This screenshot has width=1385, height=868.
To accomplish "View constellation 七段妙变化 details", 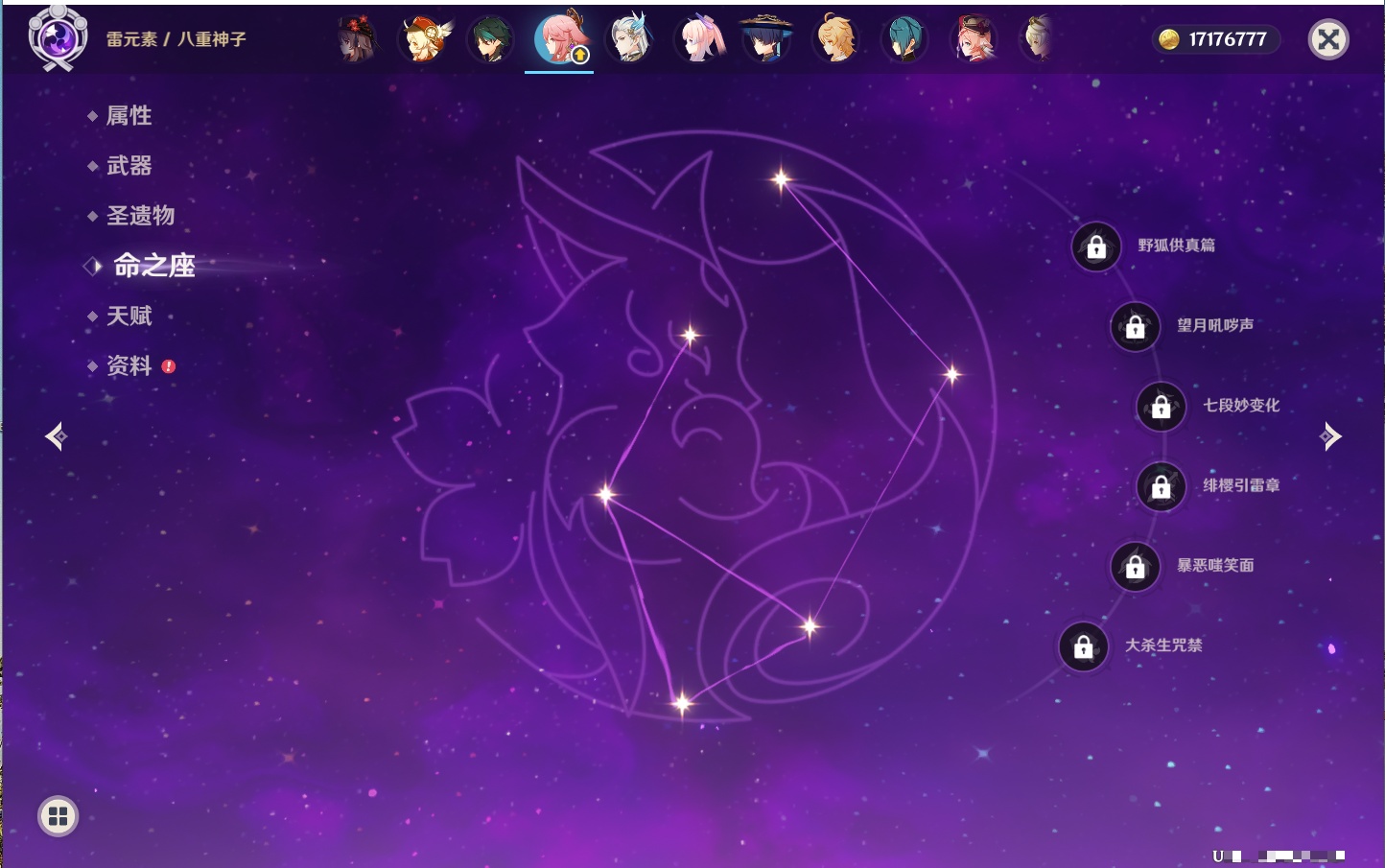I will [1241, 405].
